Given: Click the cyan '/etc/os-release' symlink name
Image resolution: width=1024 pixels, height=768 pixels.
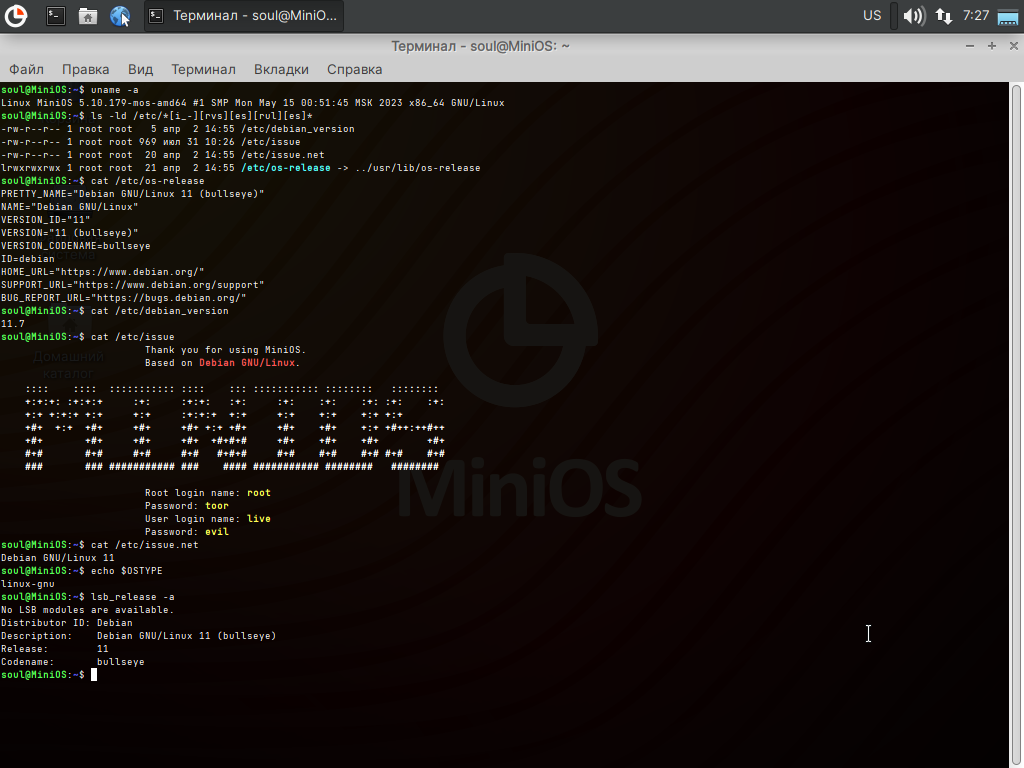Looking at the screenshot, I should (285, 168).
